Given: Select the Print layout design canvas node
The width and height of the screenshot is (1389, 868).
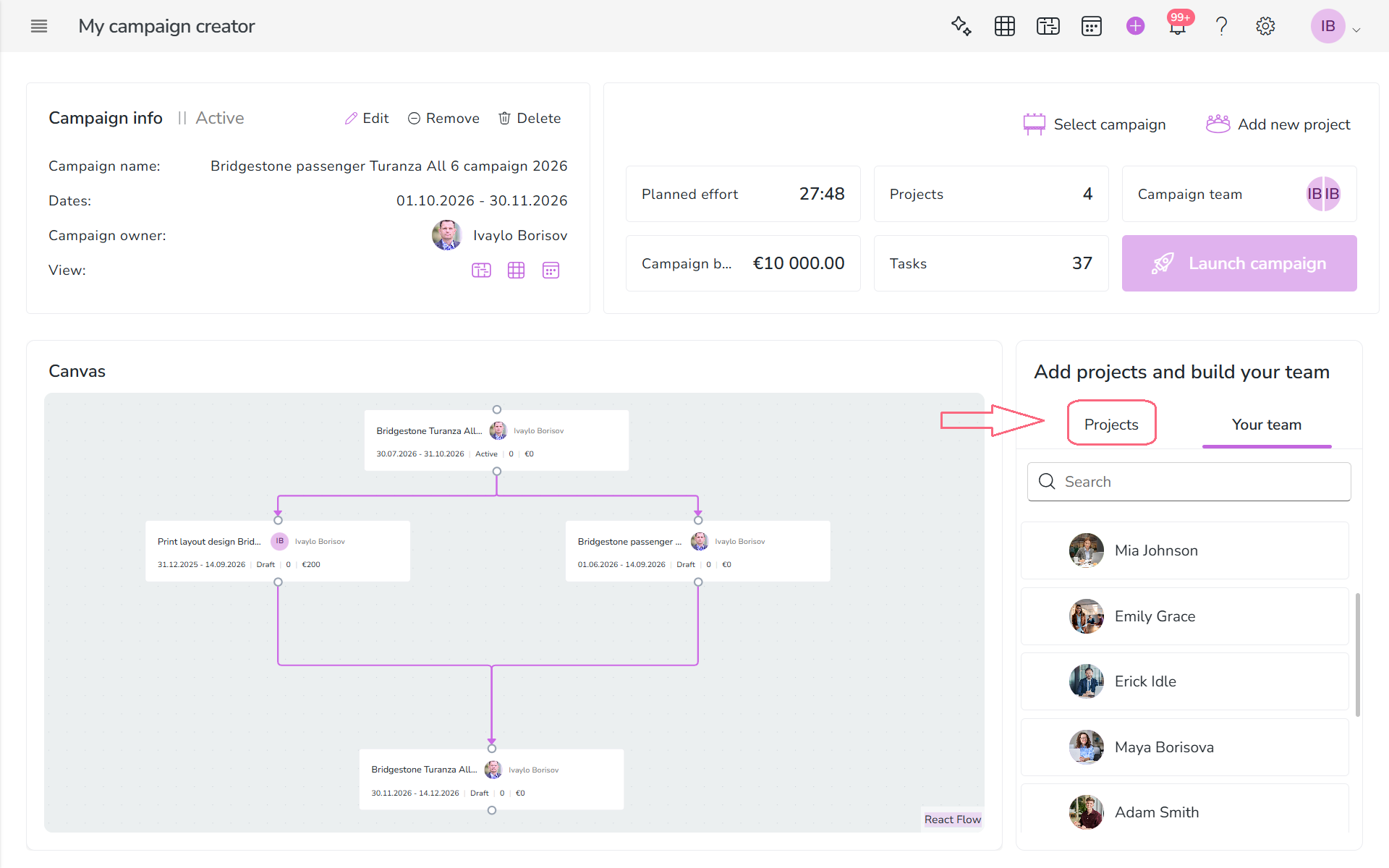Looking at the screenshot, I should [278, 551].
